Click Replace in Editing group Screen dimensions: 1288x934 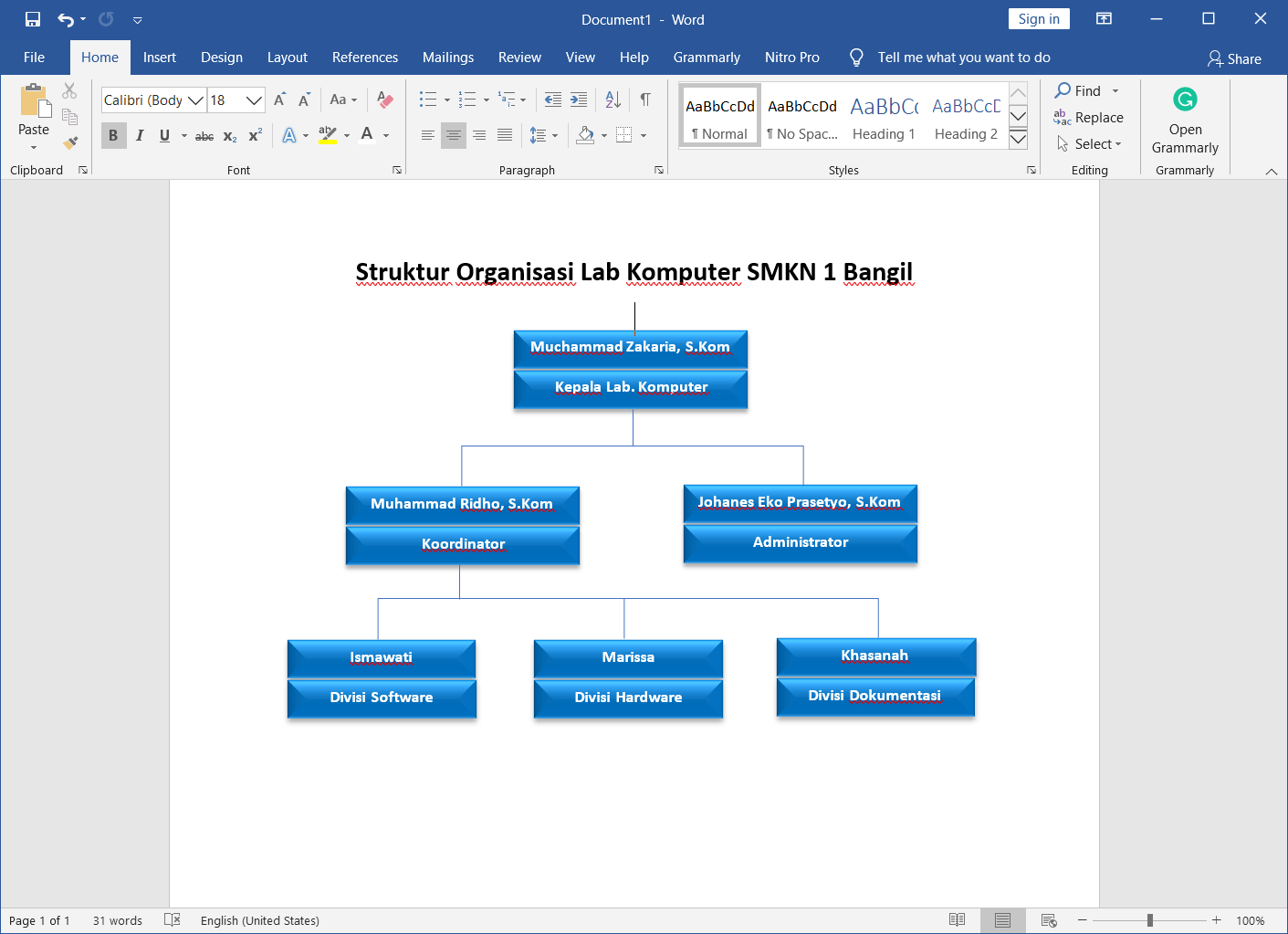pyautogui.click(x=1089, y=118)
